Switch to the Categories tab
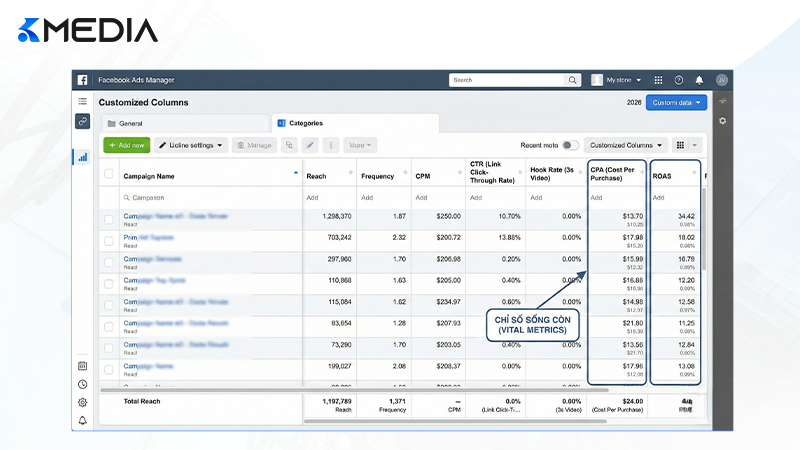Image resolution: width=800 pixels, height=450 pixels. click(x=355, y=123)
